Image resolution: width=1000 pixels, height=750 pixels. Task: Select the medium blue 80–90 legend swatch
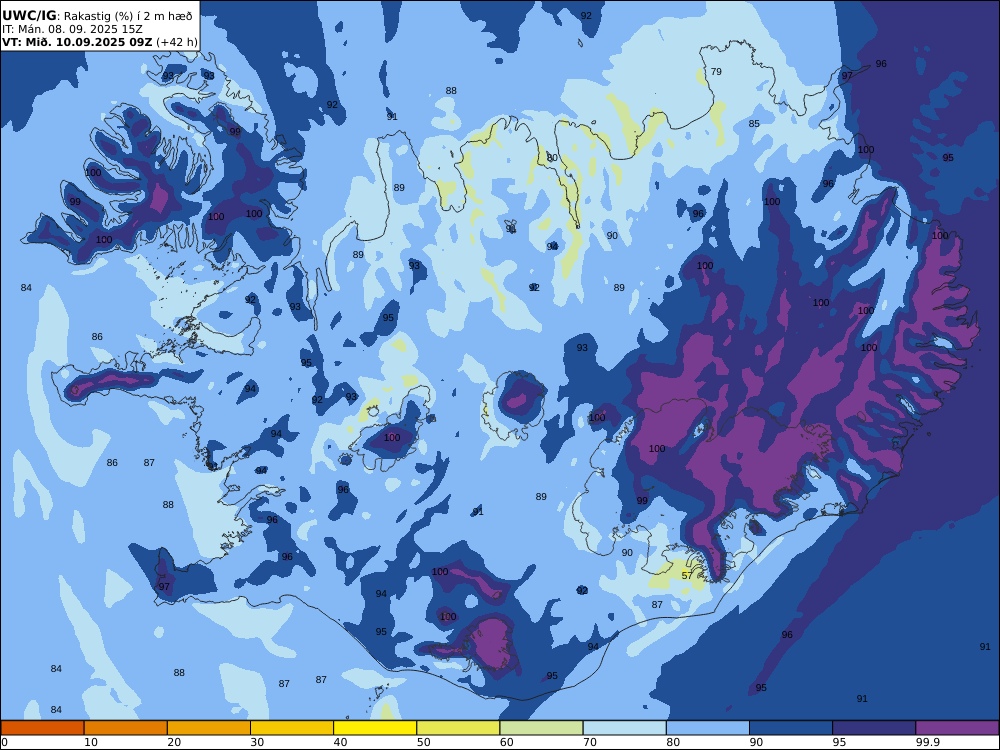[708, 728]
